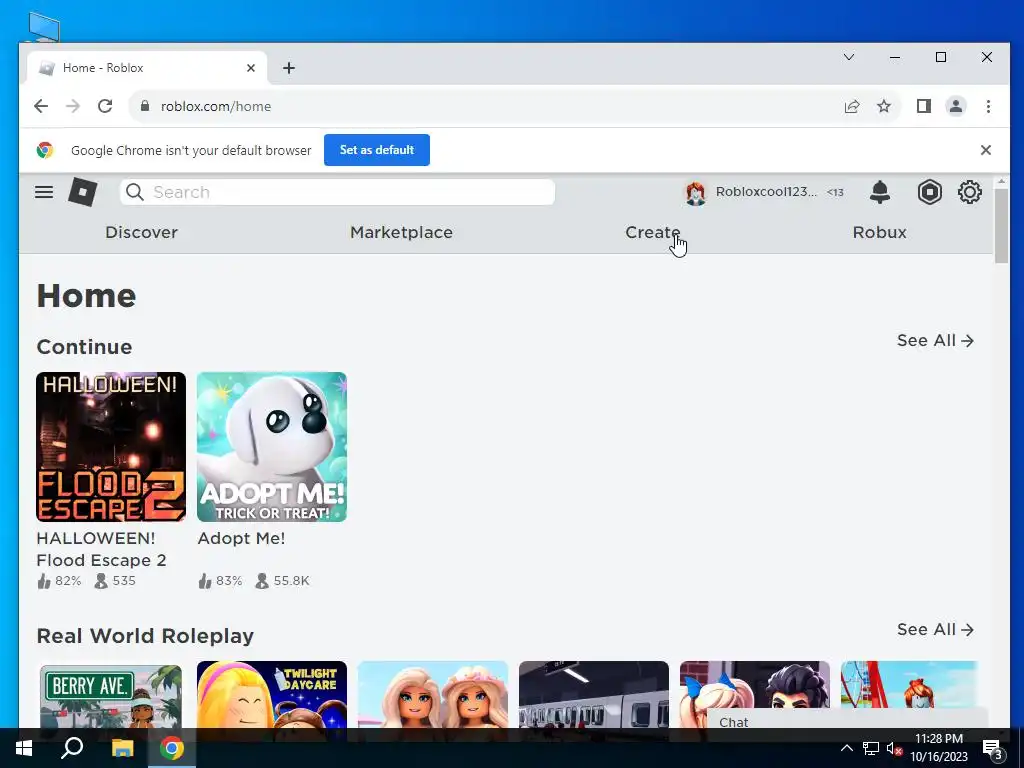The width and height of the screenshot is (1024, 768).
Task: Open the Robux tab
Action: coord(880,232)
